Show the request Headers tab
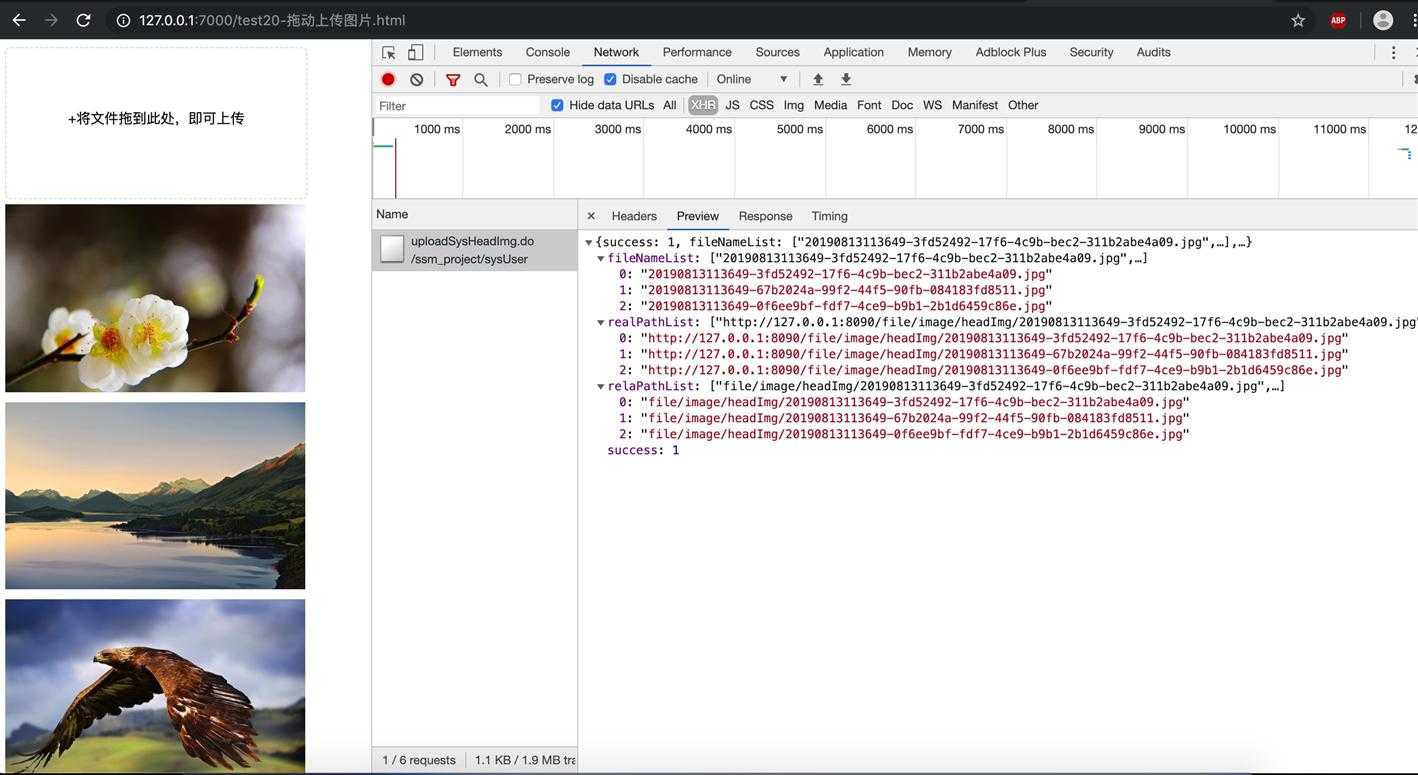 (x=634, y=216)
